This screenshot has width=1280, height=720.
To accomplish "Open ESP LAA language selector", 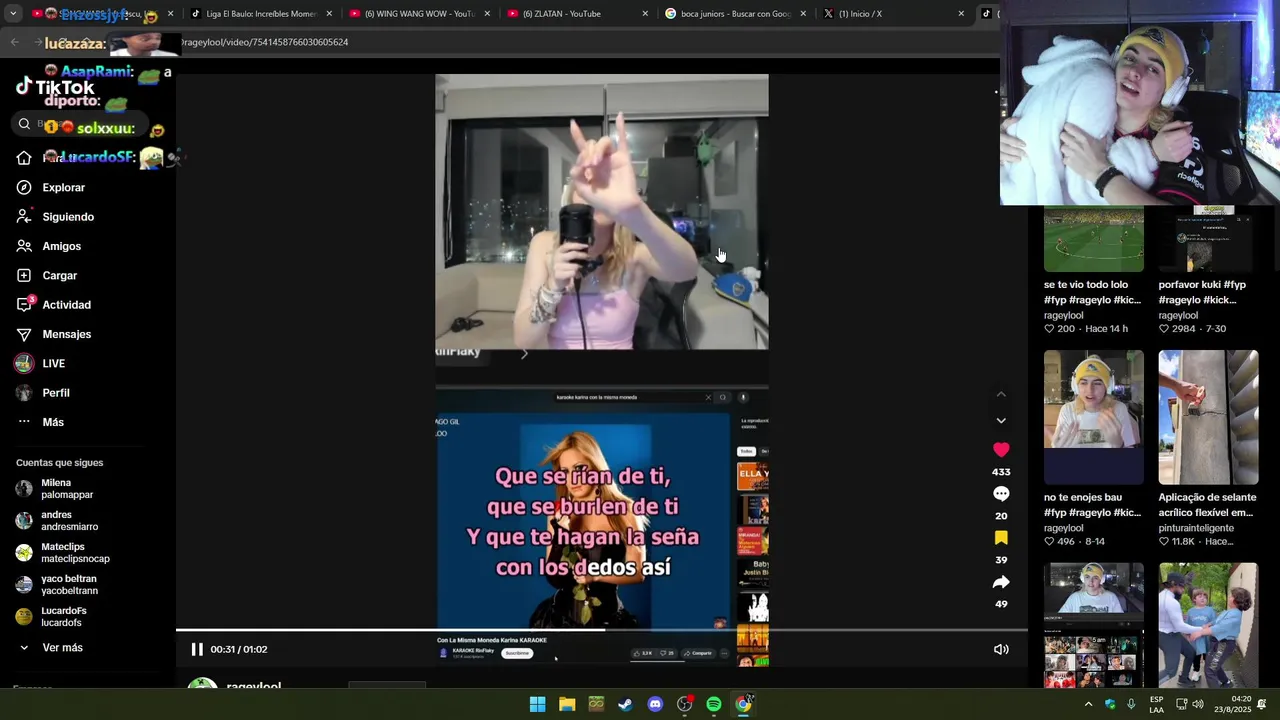I will (x=1156, y=704).
